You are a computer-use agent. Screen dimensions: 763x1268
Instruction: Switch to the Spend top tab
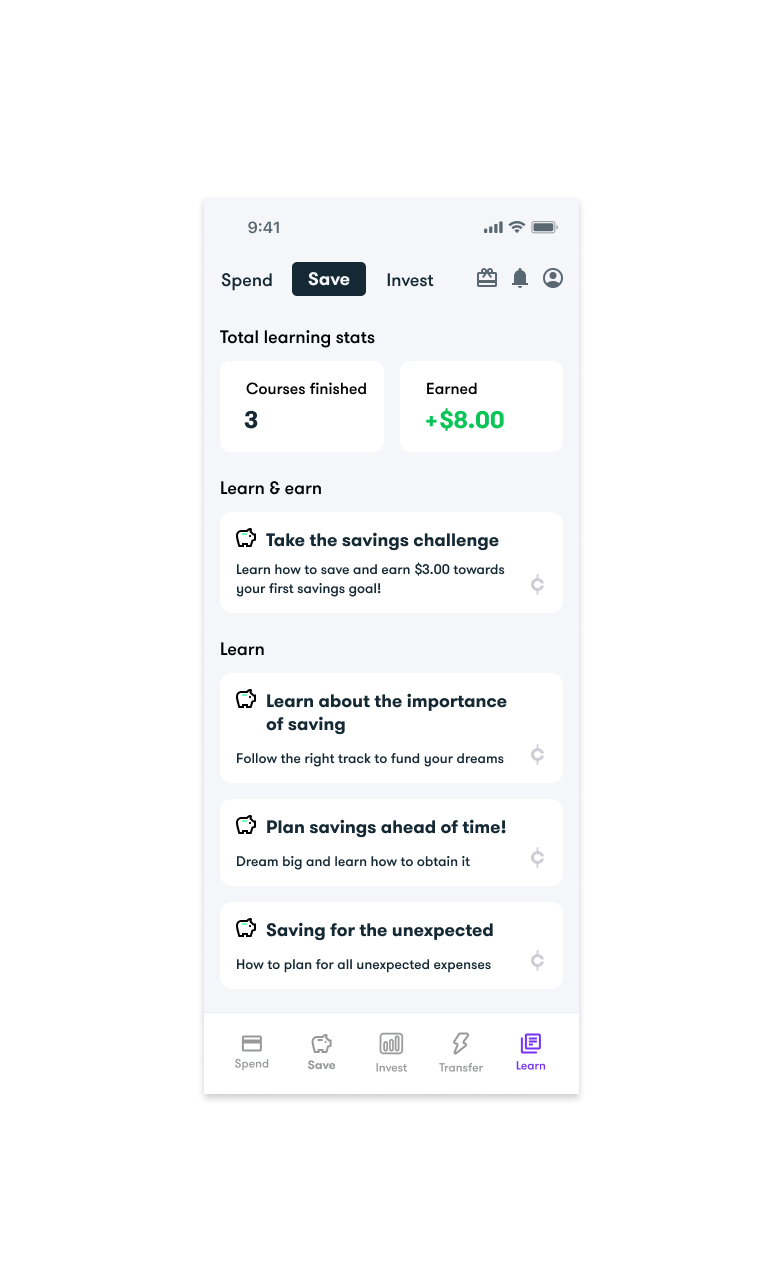tap(247, 280)
